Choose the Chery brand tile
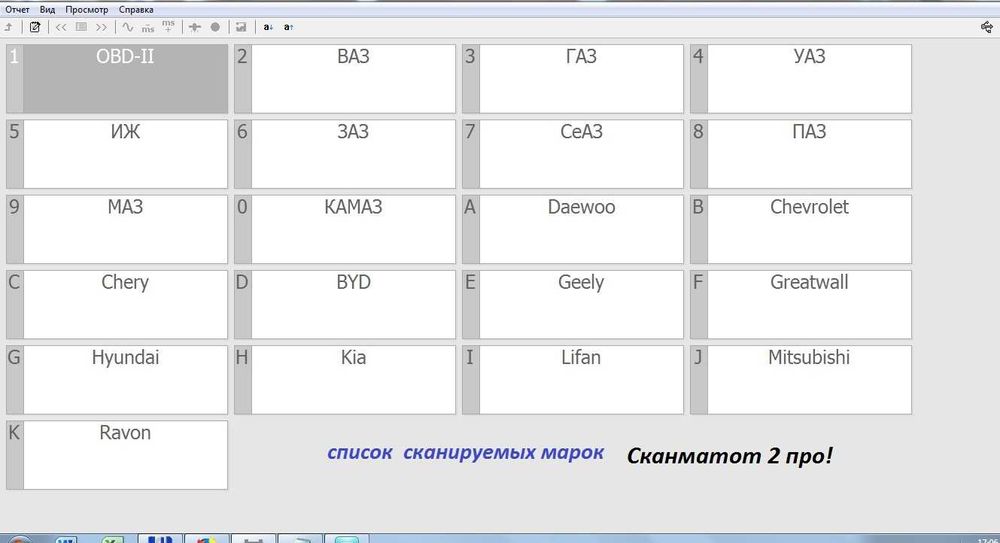The width and height of the screenshot is (1000, 543). tap(117, 304)
